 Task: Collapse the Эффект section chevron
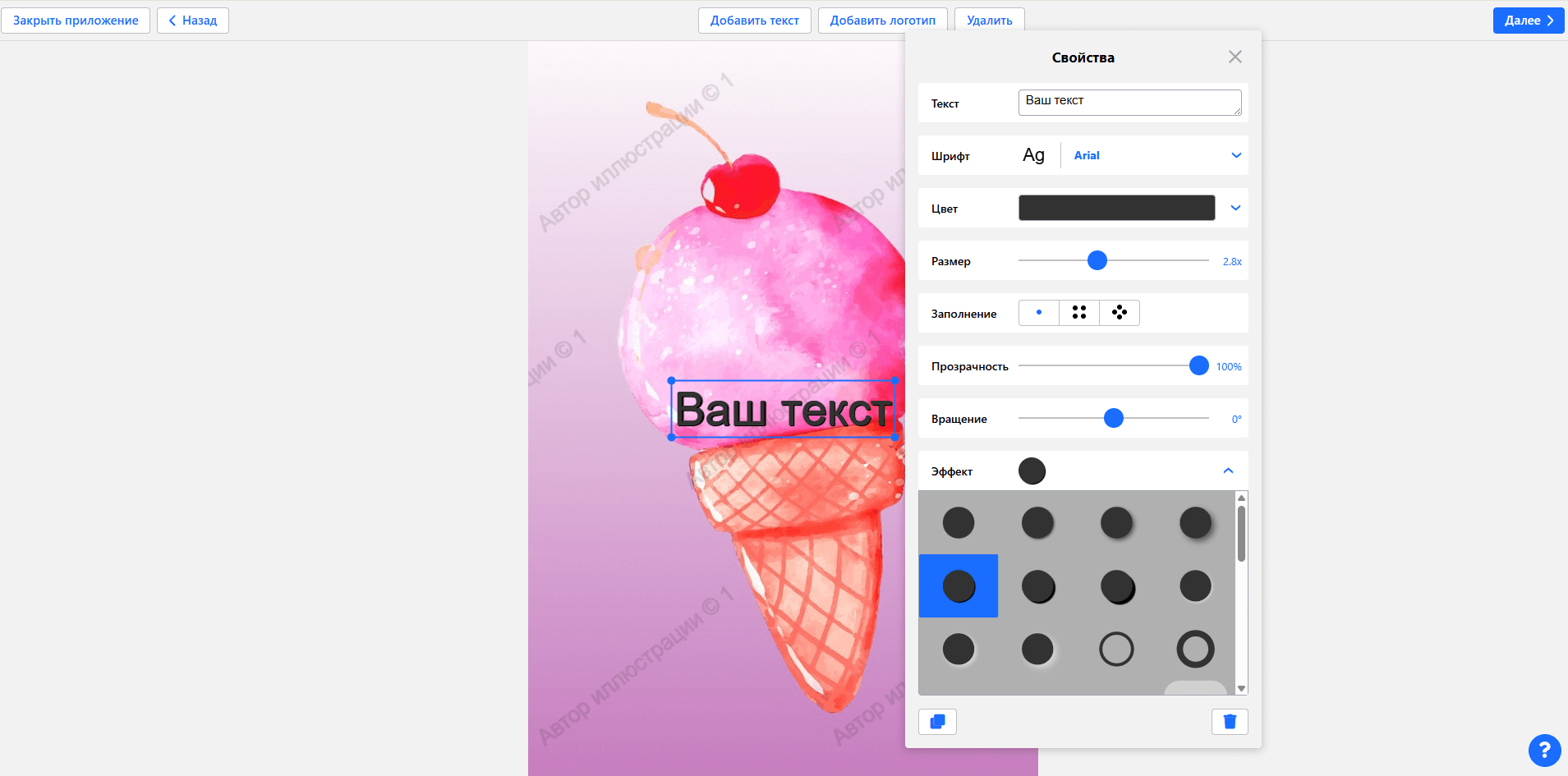point(1228,471)
